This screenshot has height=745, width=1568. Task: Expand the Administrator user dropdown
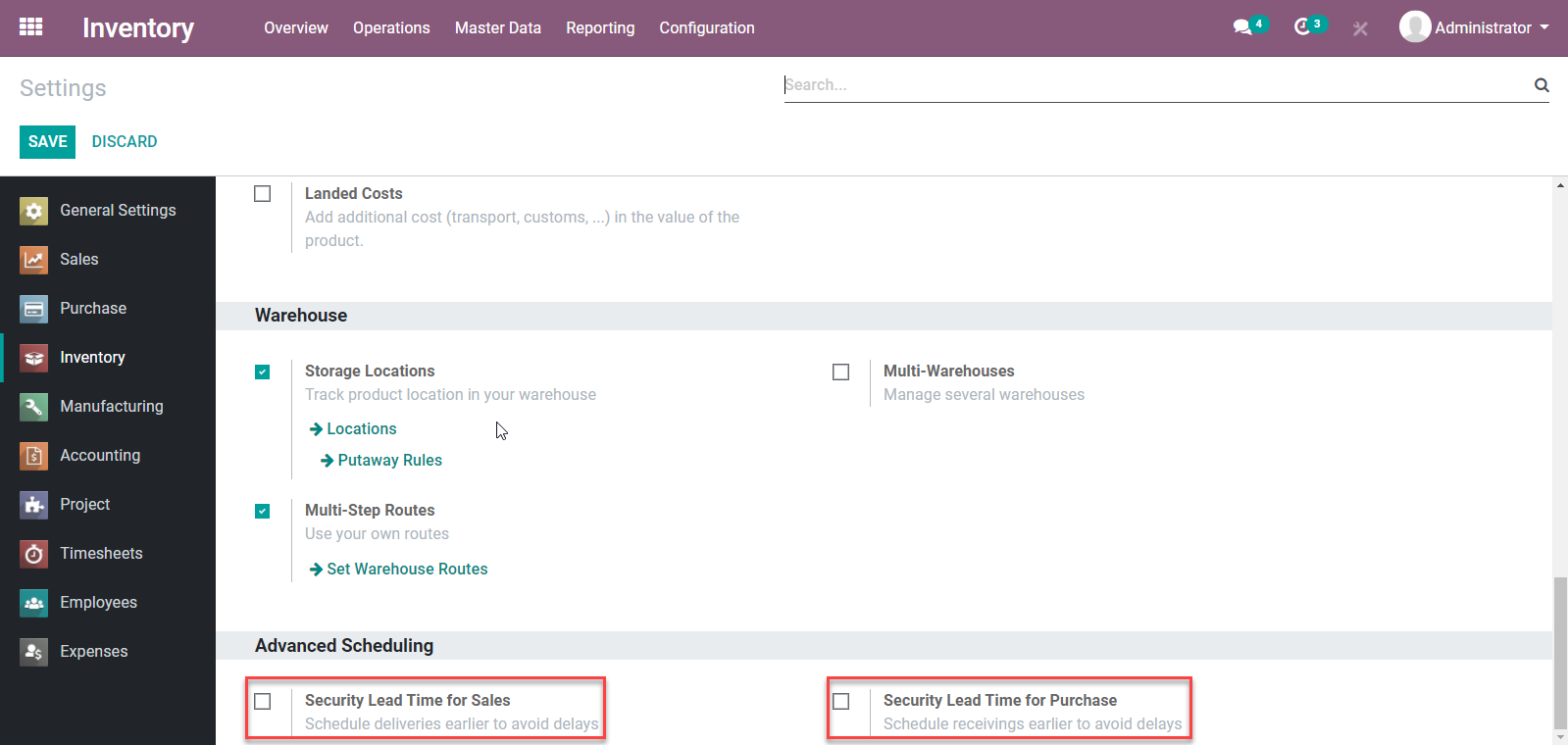(x=1475, y=27)
